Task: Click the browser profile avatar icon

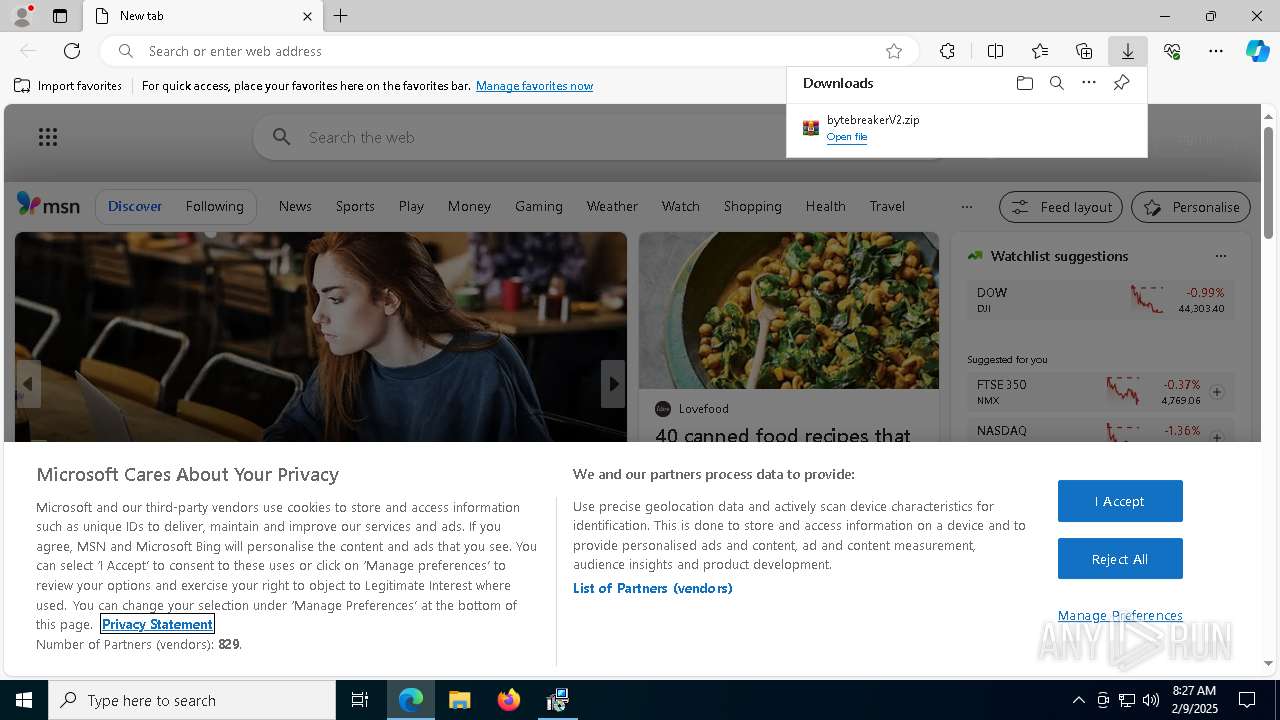Action: coord(21,16)
